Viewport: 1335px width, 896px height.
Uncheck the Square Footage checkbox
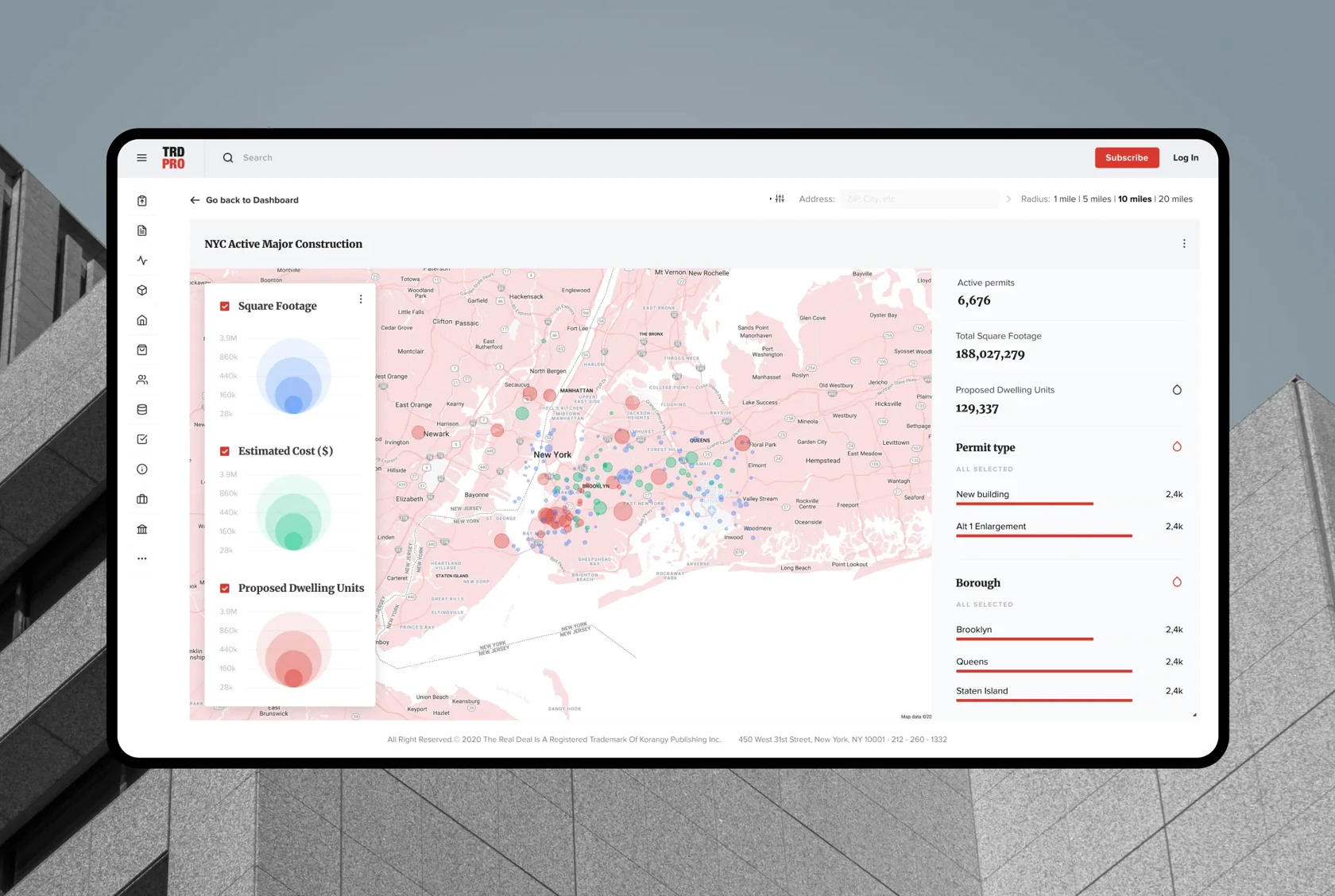[x=225, y=306]
